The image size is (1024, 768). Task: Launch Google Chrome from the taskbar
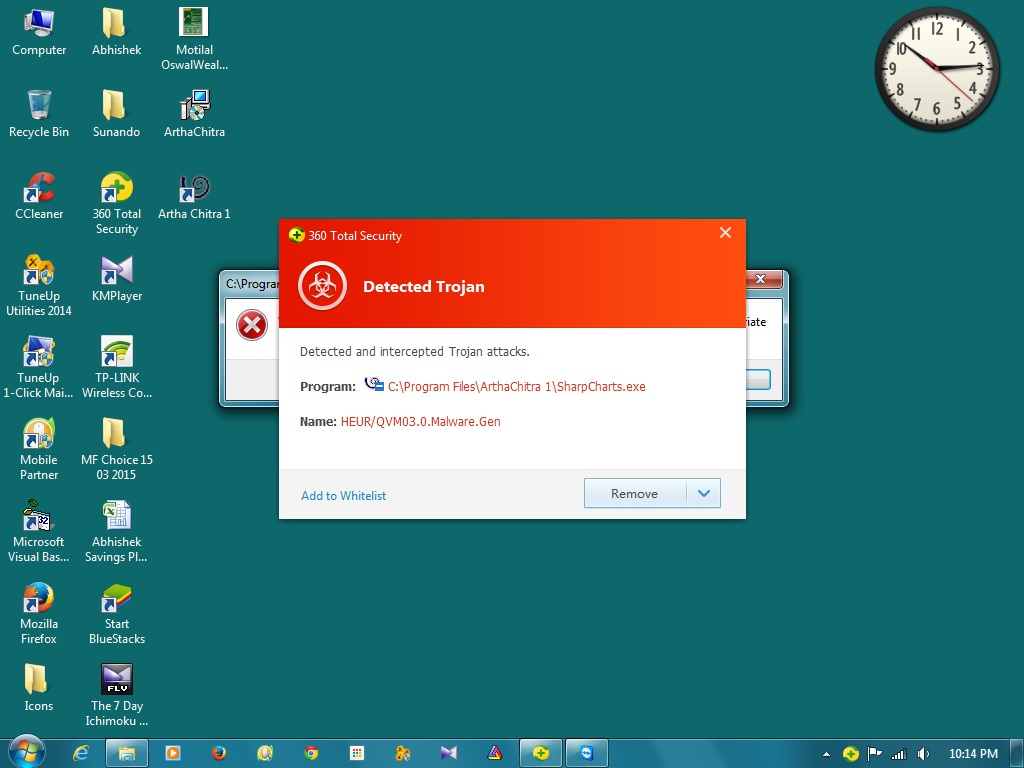click(x=311, y=753)
